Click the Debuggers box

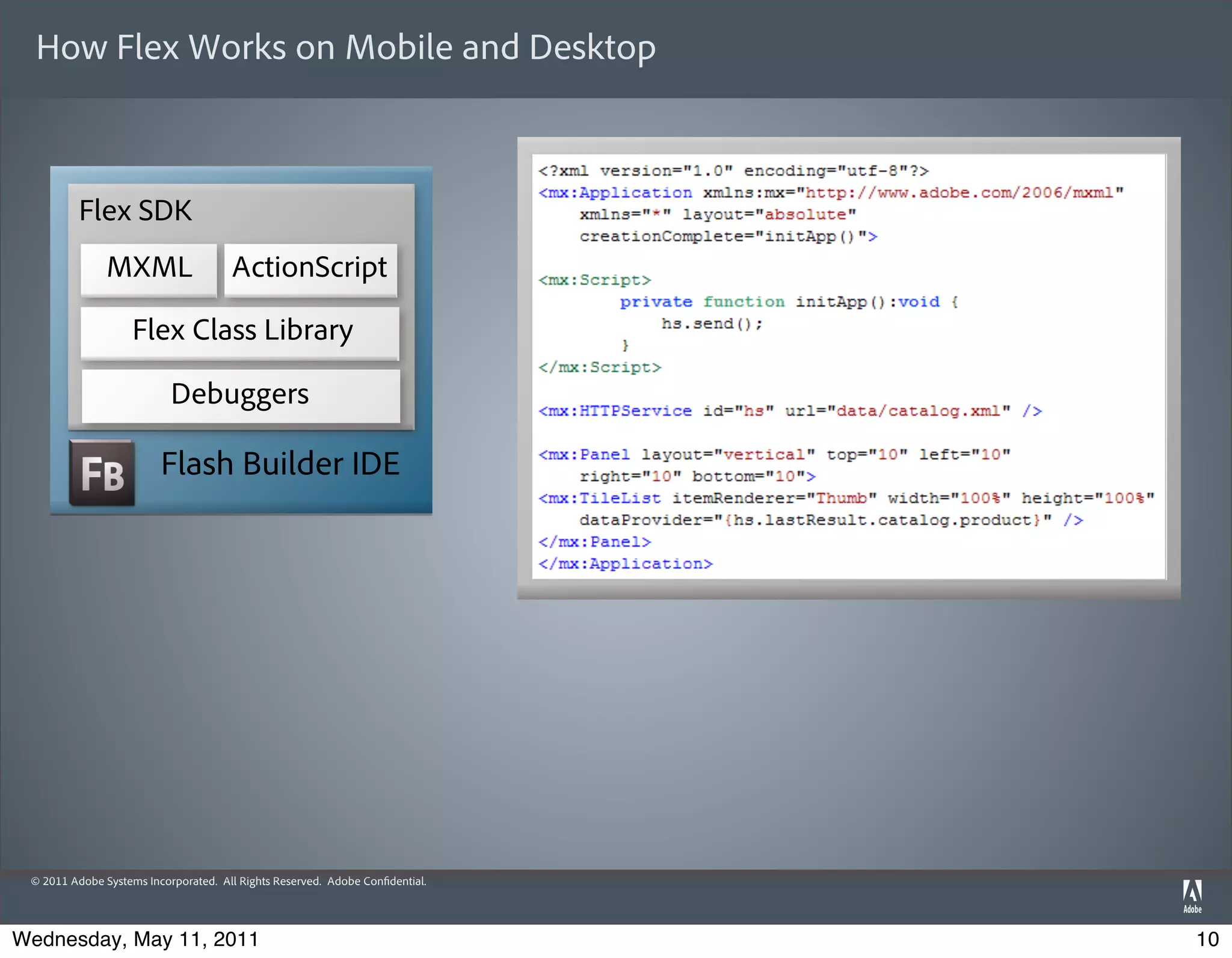pos(241,396)
